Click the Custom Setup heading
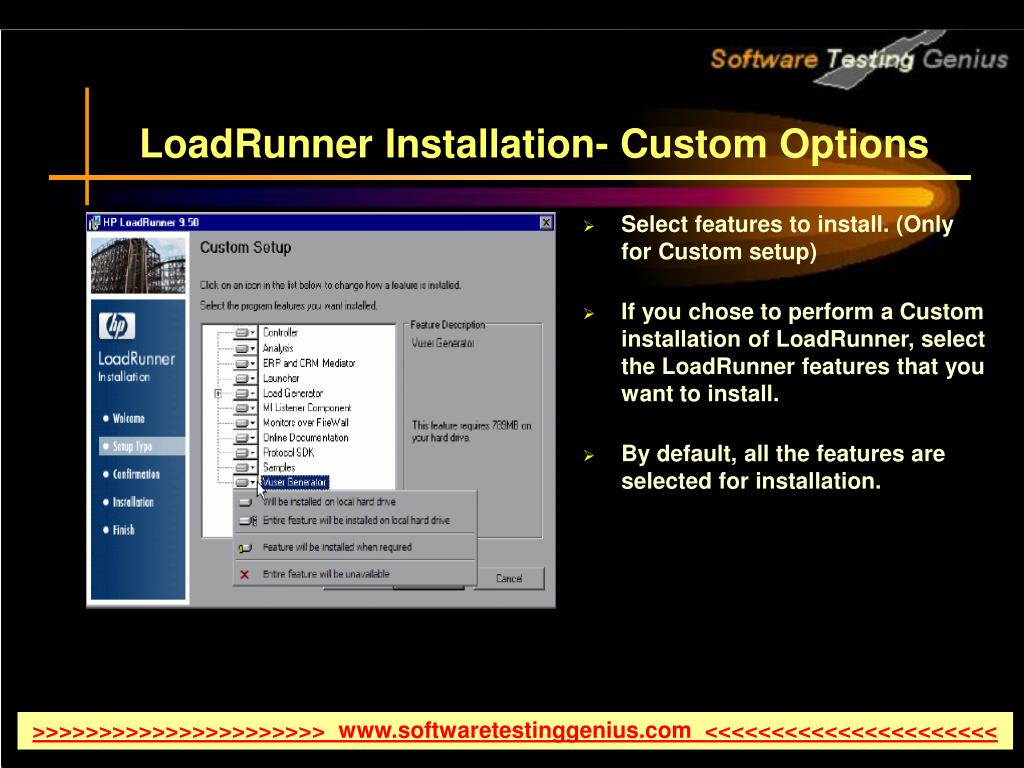The image size is (1024, 768). pyautogui.click(x=246, y=248)
